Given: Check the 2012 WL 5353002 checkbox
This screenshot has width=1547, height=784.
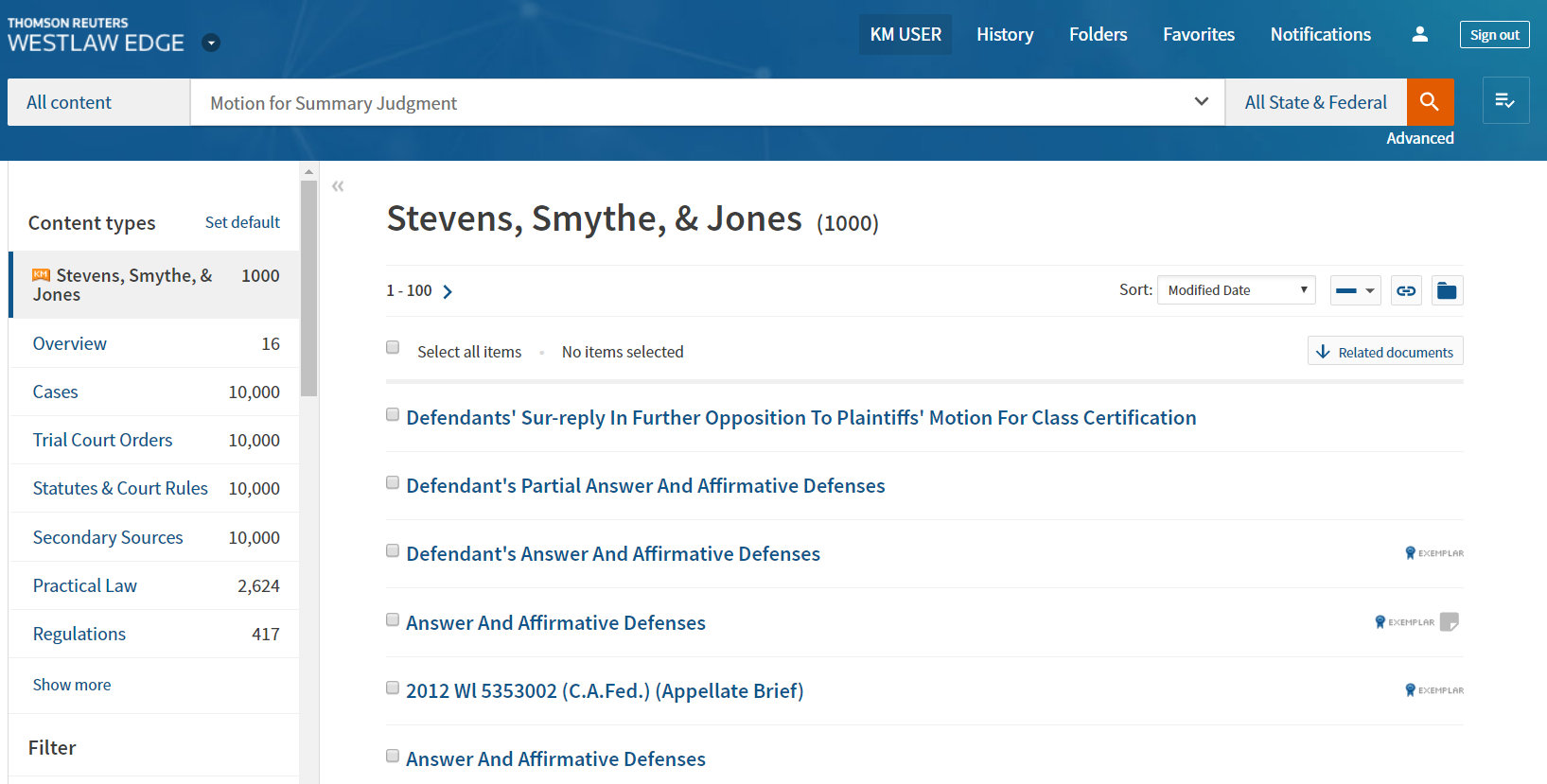Looking at the screenshot, I should [x=393, y=688].
